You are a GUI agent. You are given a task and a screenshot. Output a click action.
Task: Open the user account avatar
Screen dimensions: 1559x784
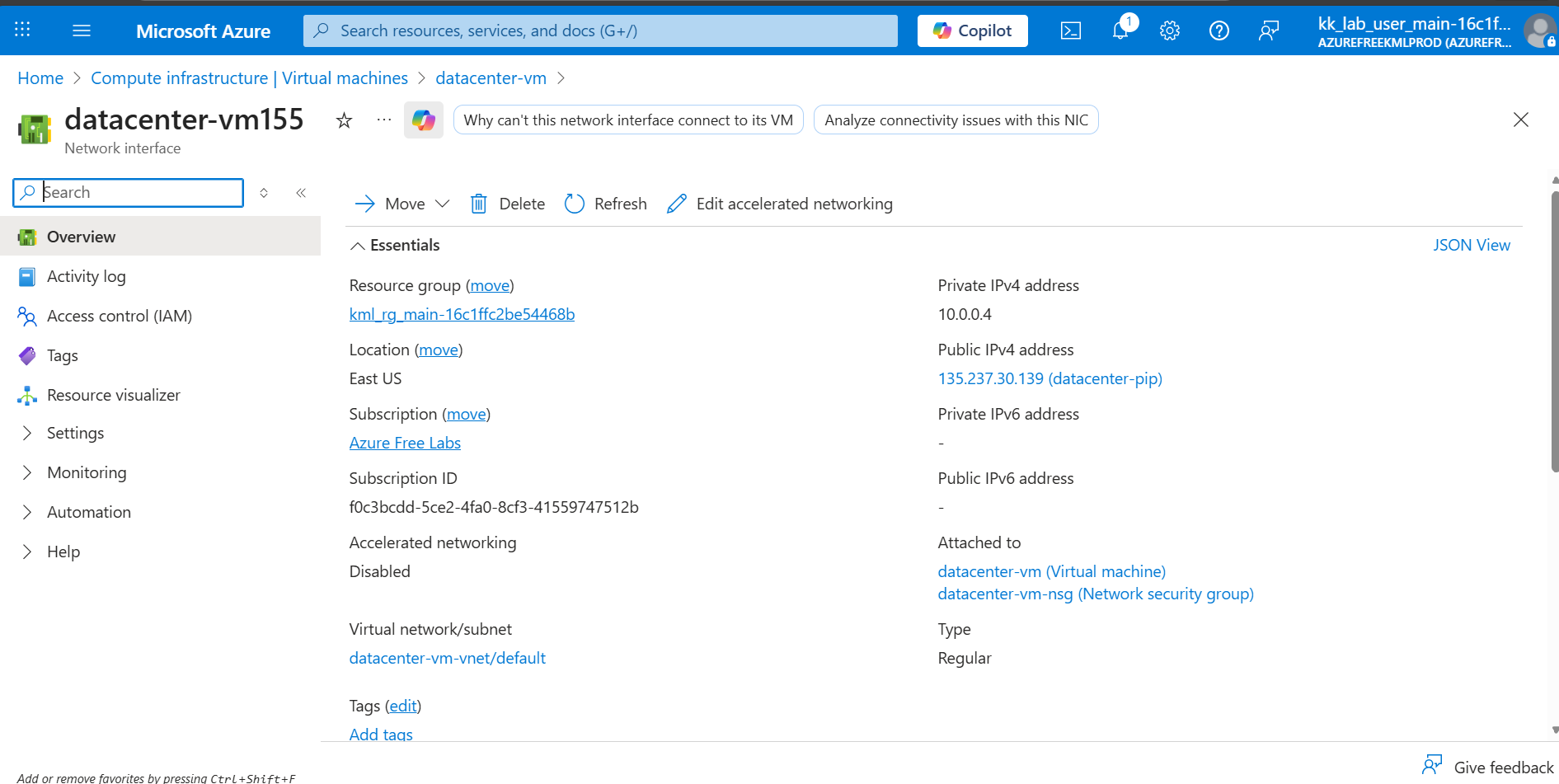coord(1539,31)
